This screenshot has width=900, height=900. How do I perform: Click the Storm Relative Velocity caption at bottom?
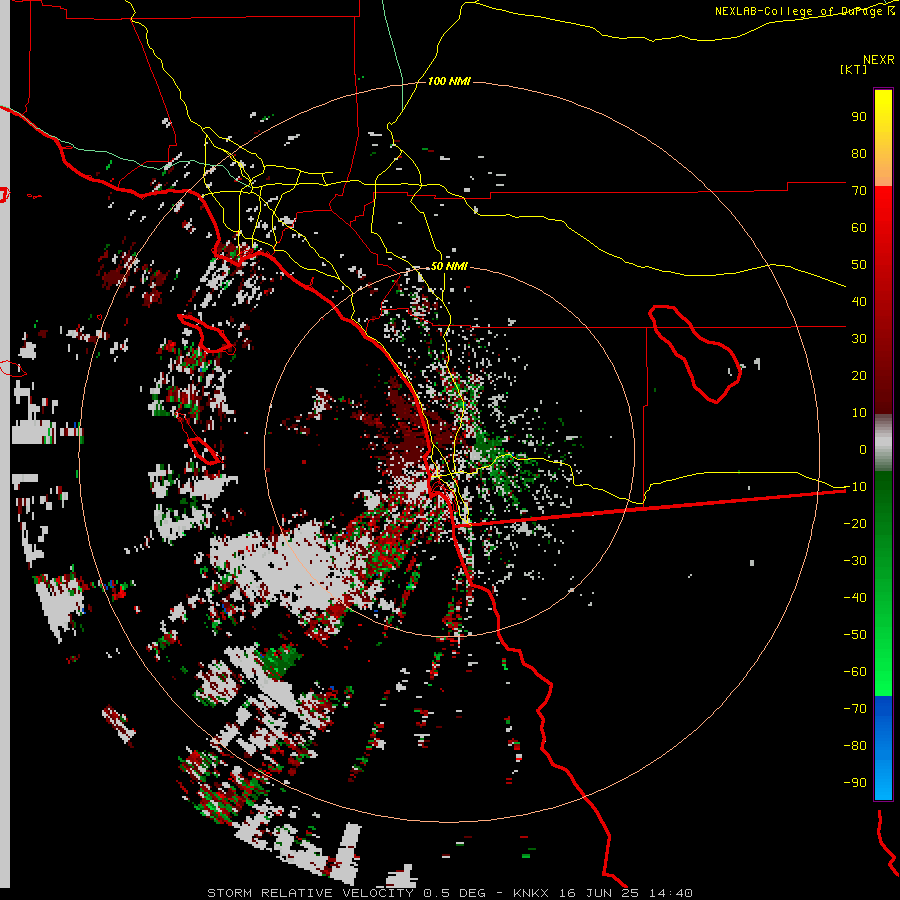449,893
